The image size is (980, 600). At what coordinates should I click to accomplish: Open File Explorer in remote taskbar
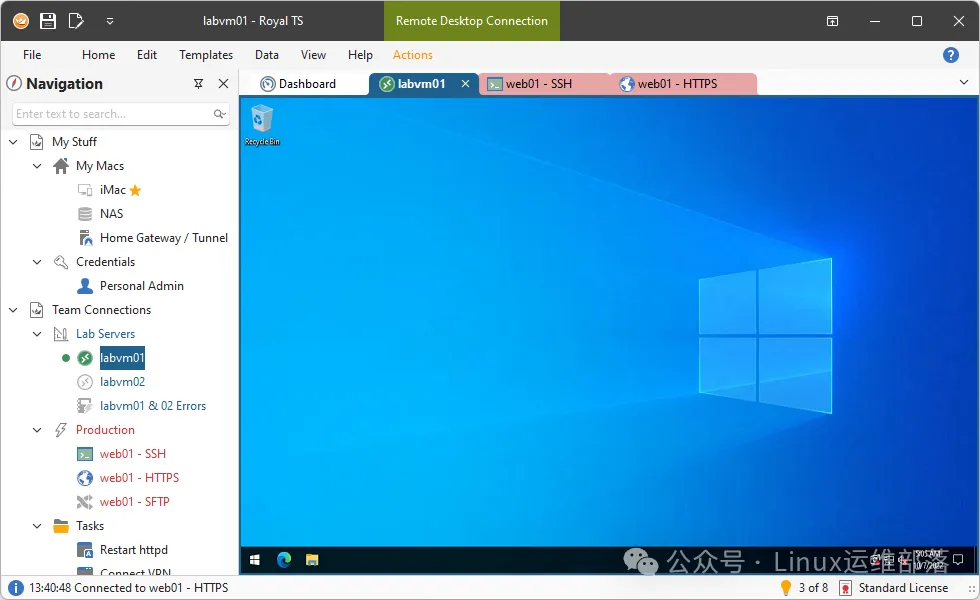click(312, 560)
